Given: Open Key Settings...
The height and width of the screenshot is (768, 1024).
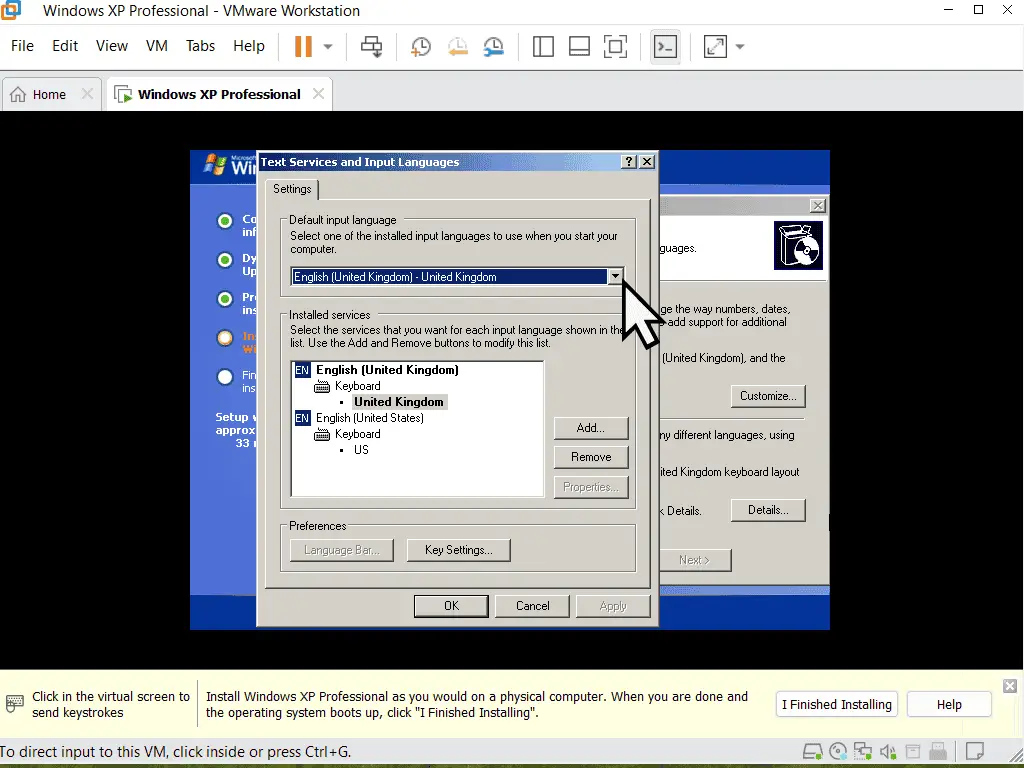Looking at the screenshot, I should click(458, 550).
